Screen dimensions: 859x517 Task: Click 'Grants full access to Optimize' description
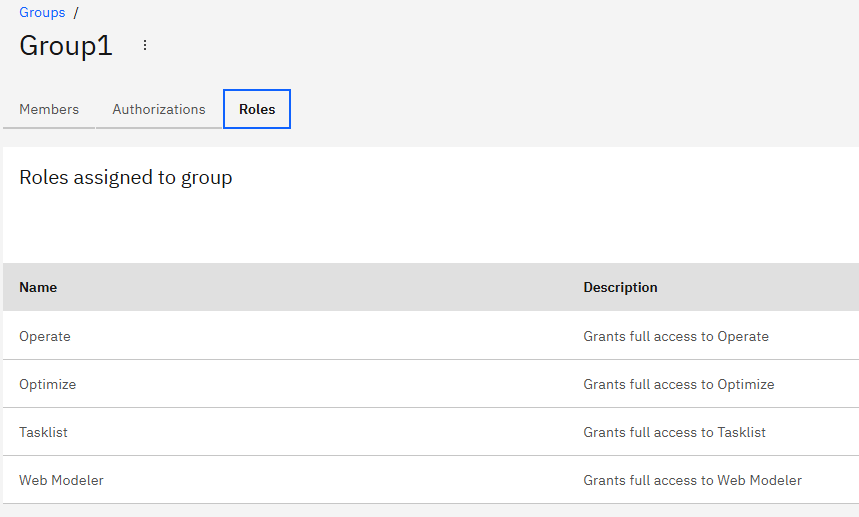coord(679,384)
